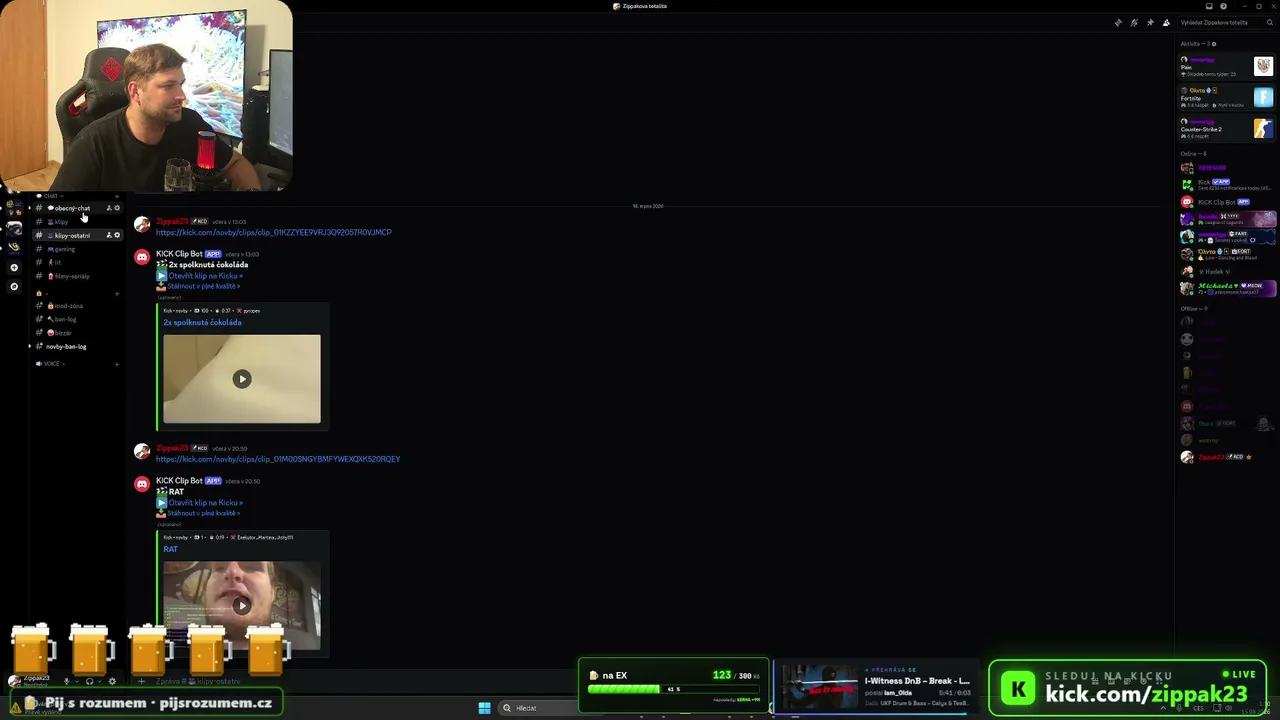The image size is (1280, 720).
Task: Click the Add a Server plus icon
Action: click(14, 267)
